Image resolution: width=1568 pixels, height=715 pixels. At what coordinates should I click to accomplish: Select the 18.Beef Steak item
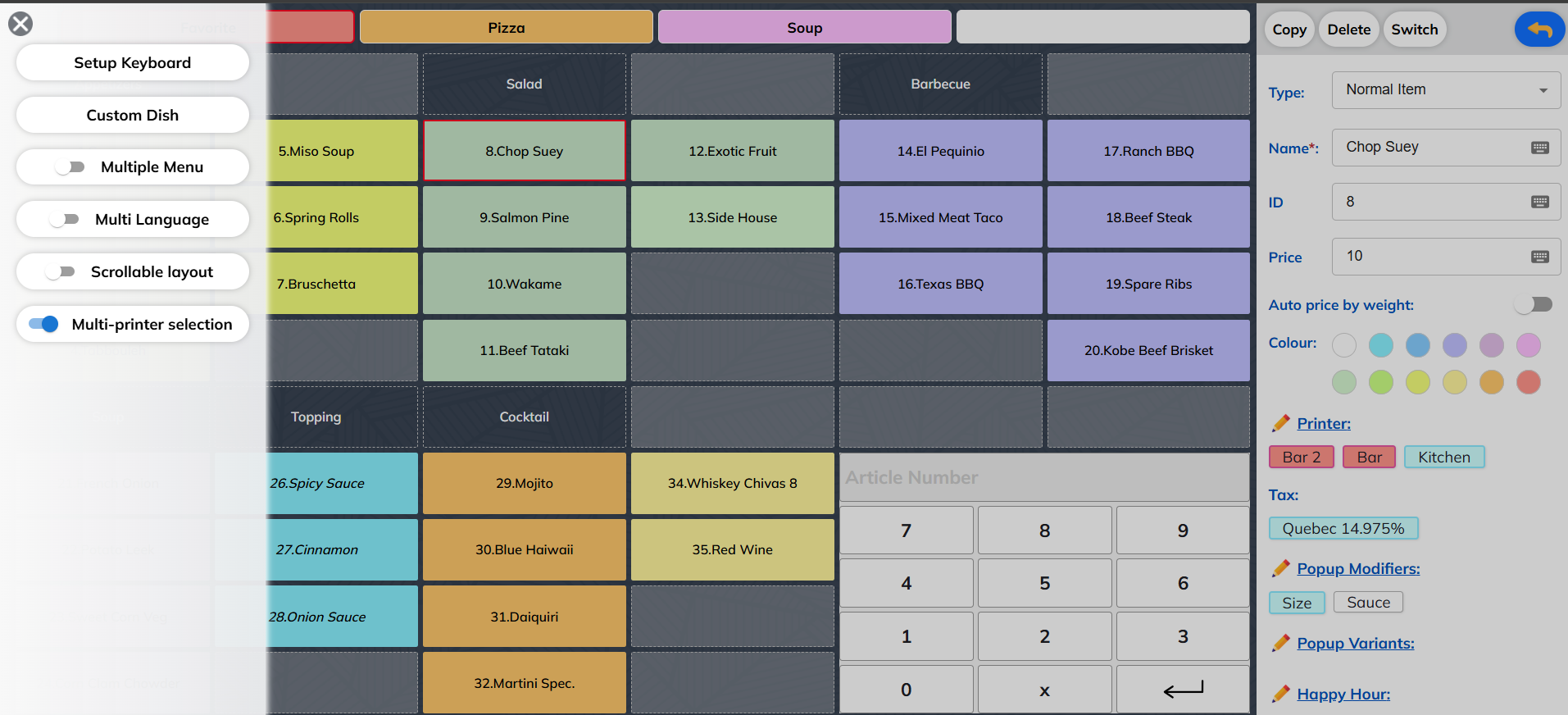coord(1148,217)
